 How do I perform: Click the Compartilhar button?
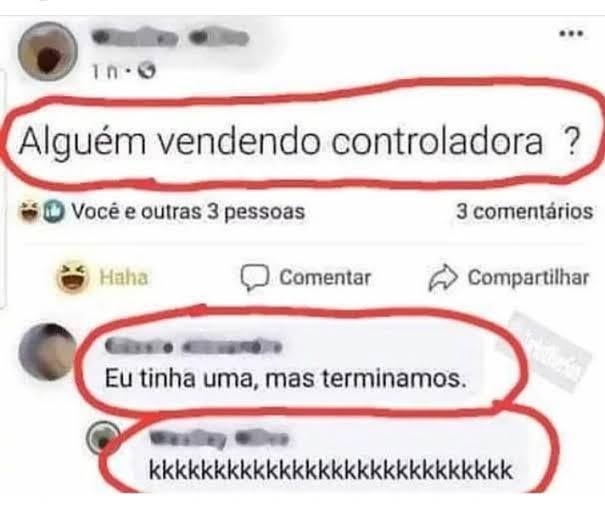click(x=509, y=278)
